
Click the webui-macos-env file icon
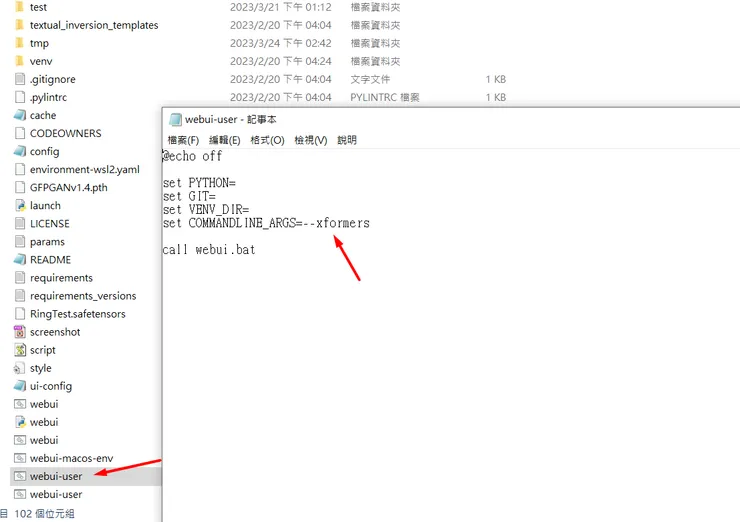tap(20, 458)
